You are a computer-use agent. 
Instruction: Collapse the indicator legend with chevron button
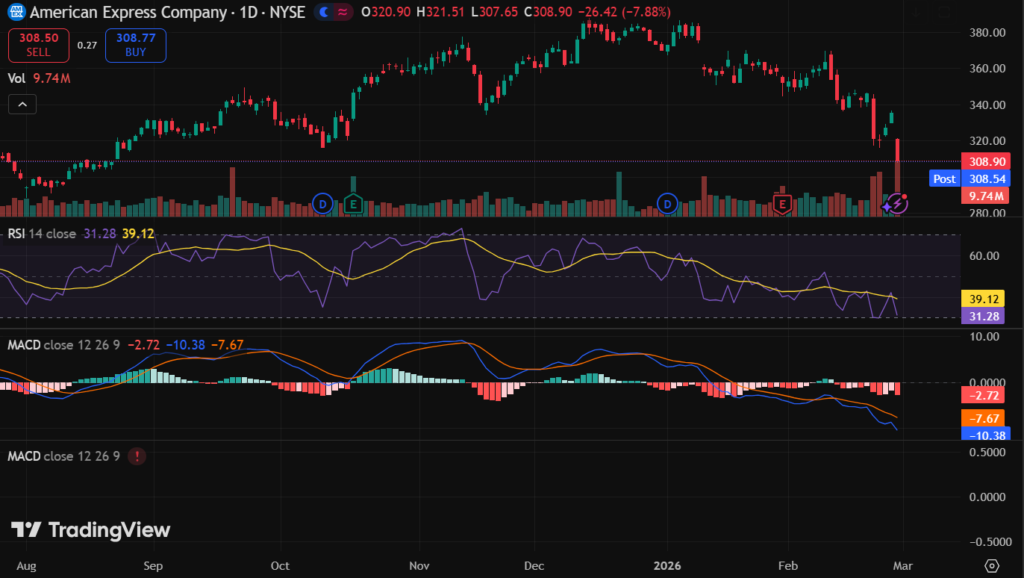pos(23,103)
